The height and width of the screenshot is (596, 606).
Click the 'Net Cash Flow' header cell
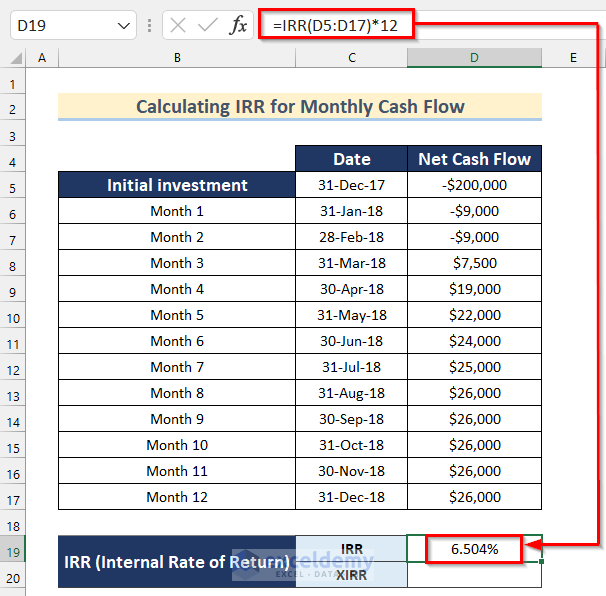[x=474, y=159]
